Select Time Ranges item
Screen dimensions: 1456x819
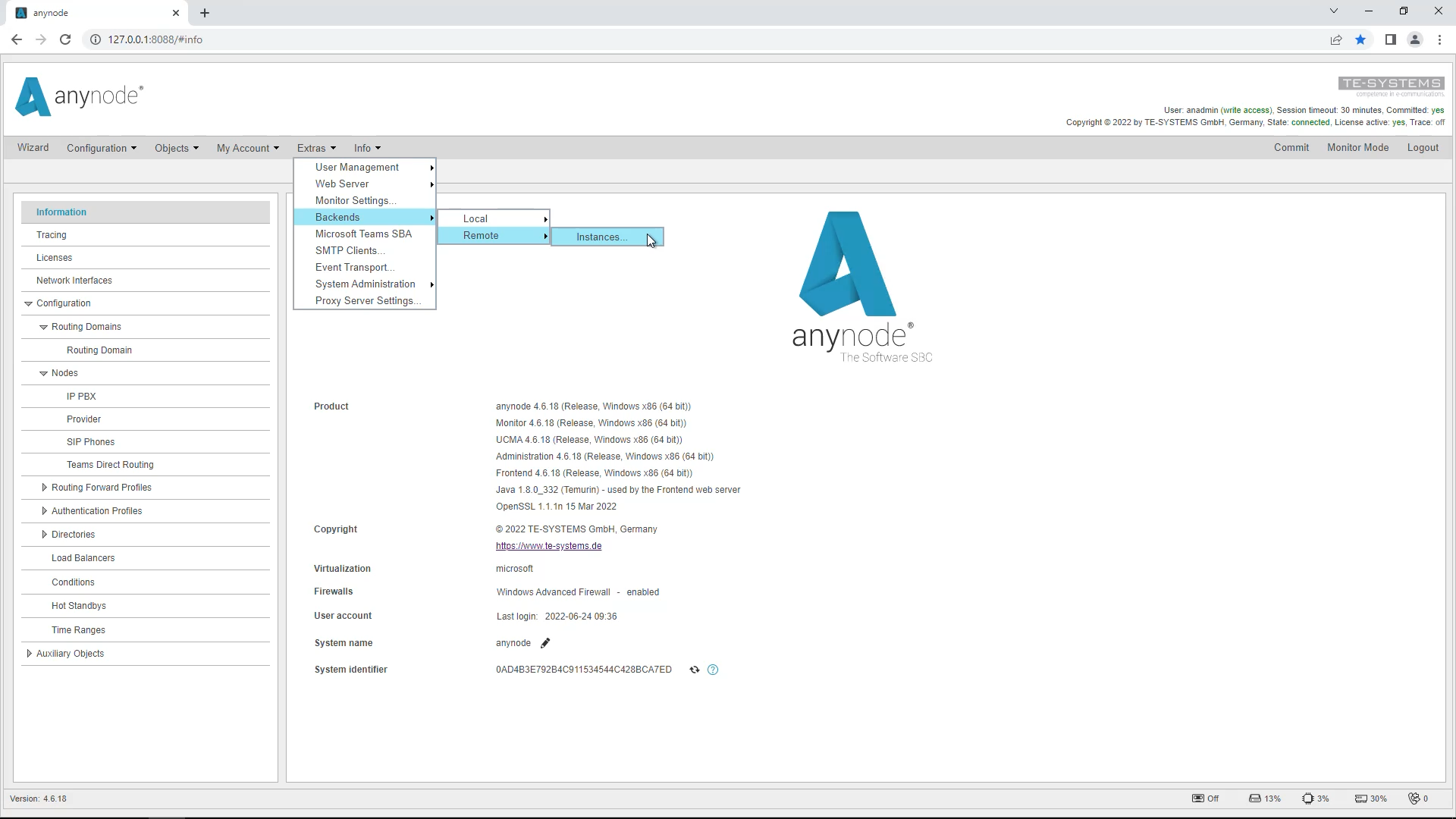coord(146,630)
